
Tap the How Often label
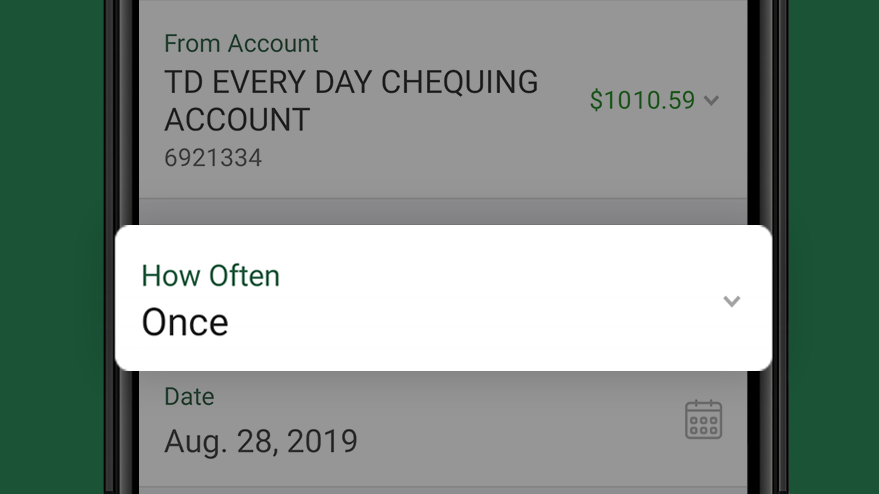[x=210, y=275]
